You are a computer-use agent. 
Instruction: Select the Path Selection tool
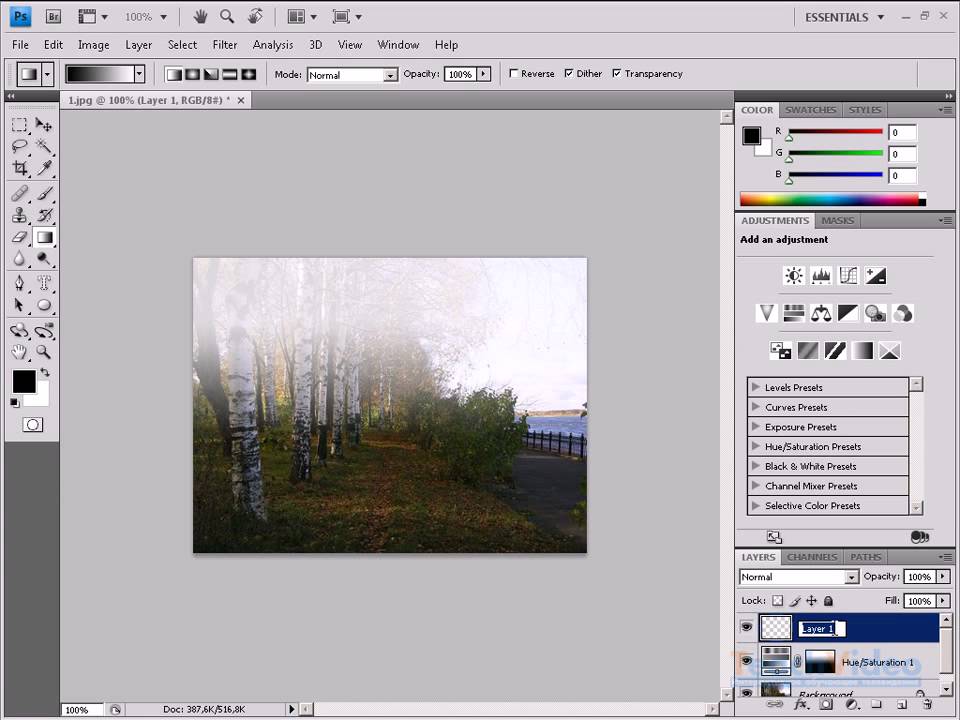(x=19, y=304)
